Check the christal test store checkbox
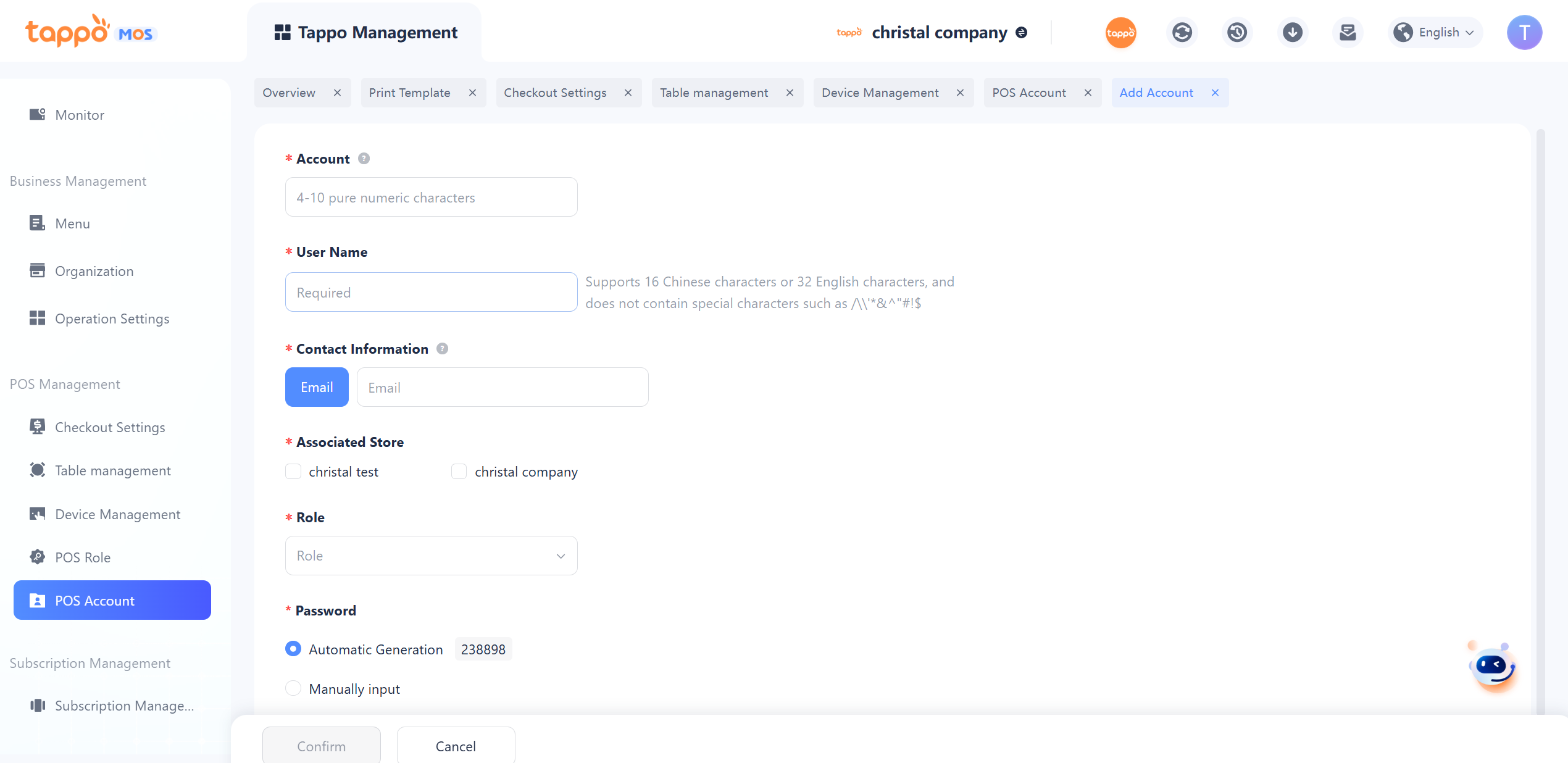The image size is (1568, 763). tap(293, 472)
